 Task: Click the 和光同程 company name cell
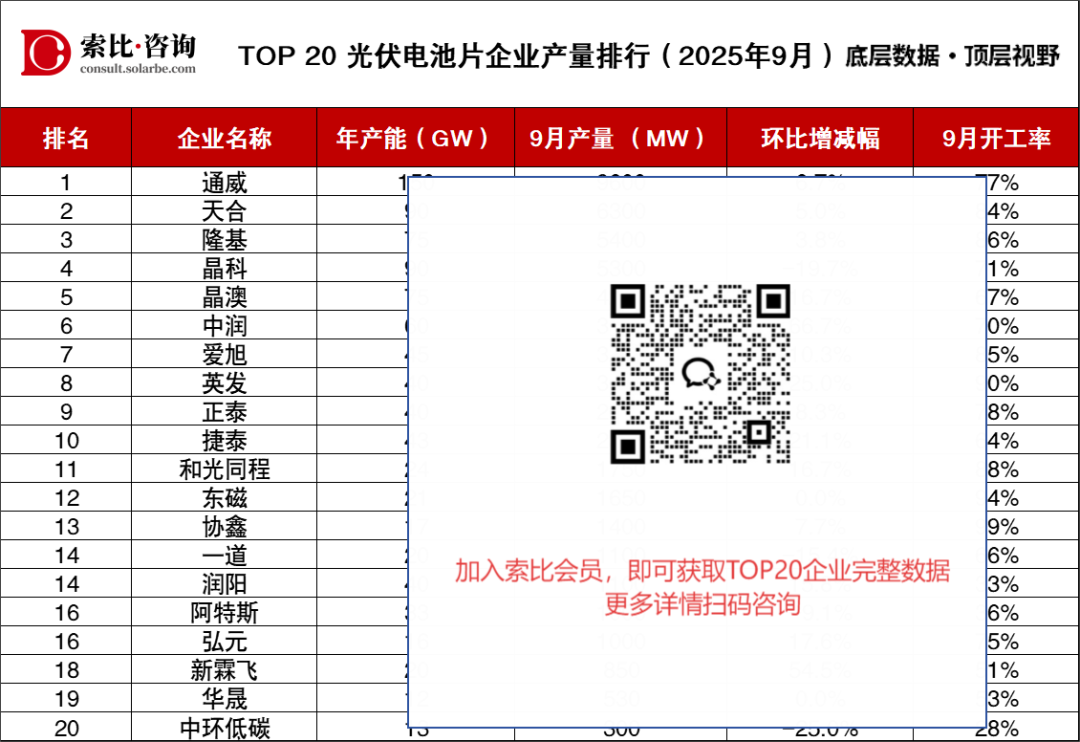tap(224, 469)
